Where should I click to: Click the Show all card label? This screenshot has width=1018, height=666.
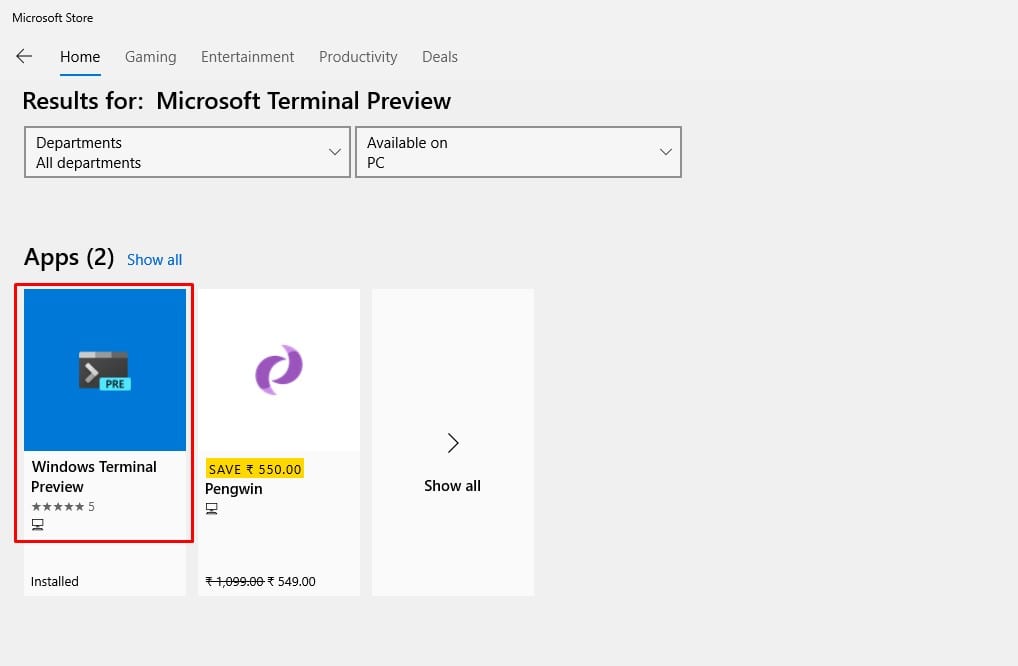453,486
